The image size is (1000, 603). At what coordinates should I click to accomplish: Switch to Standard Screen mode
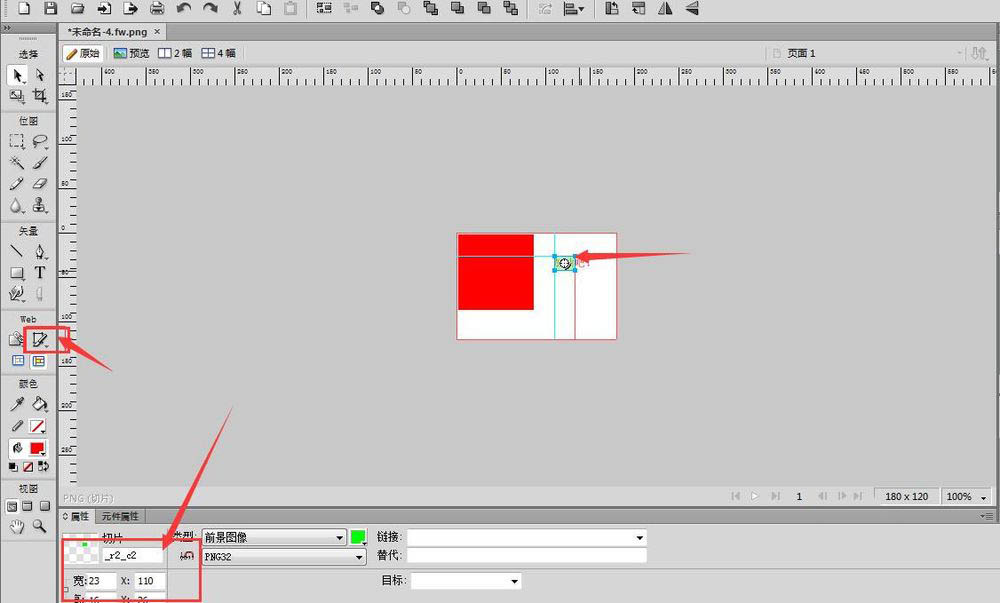[11, 507]
